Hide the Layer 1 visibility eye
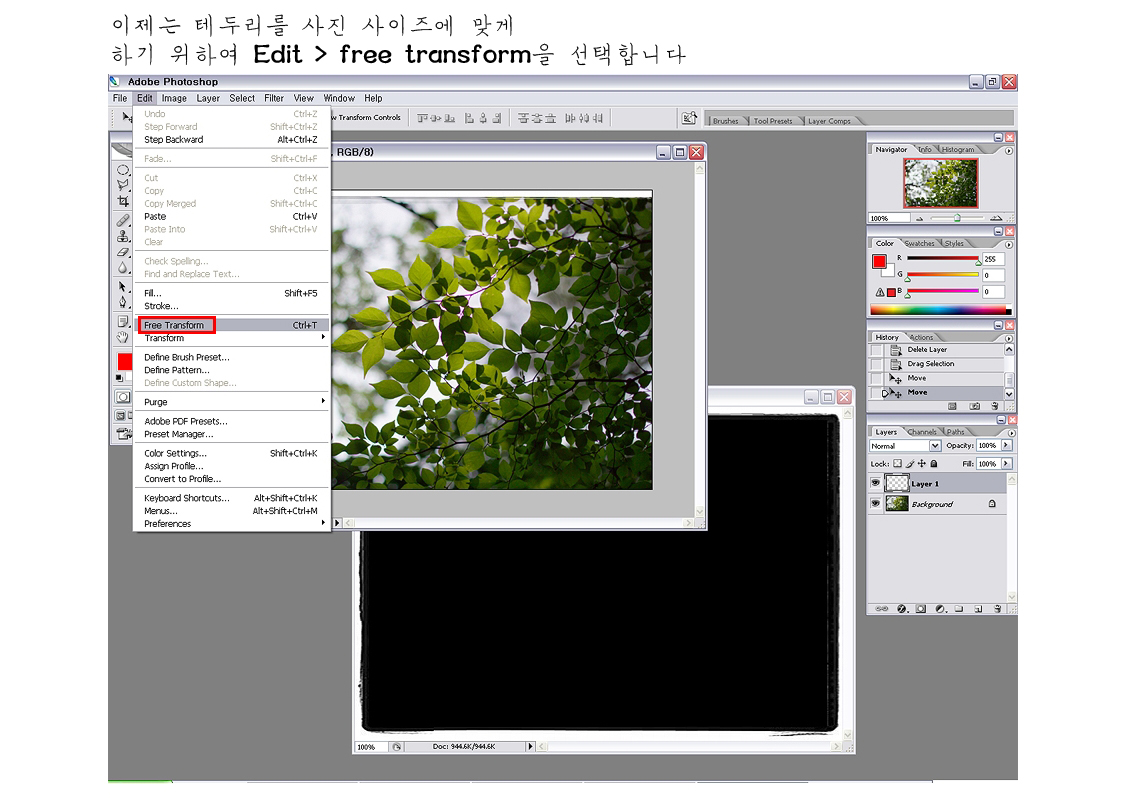 876,483
